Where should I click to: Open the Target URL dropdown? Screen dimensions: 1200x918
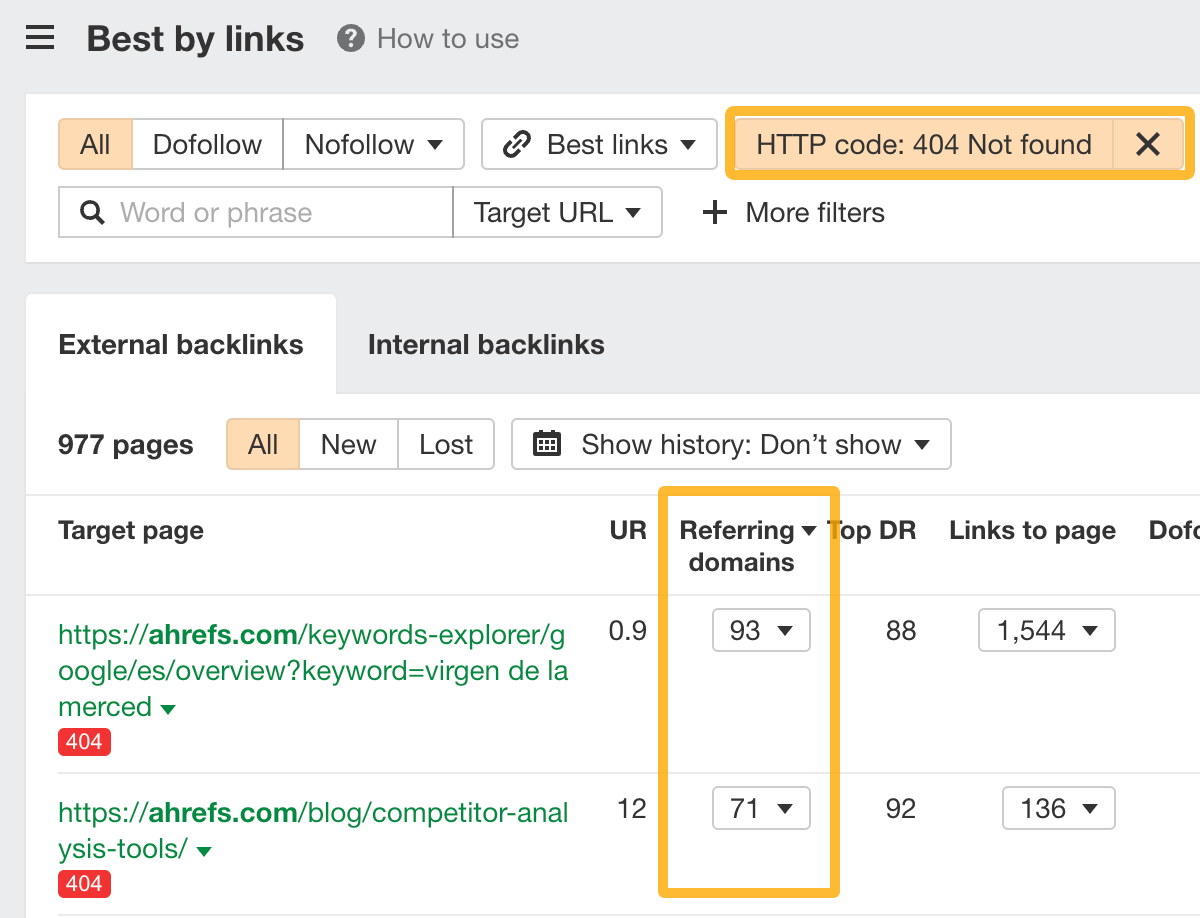pyautogui.click(x=558, y=212)
